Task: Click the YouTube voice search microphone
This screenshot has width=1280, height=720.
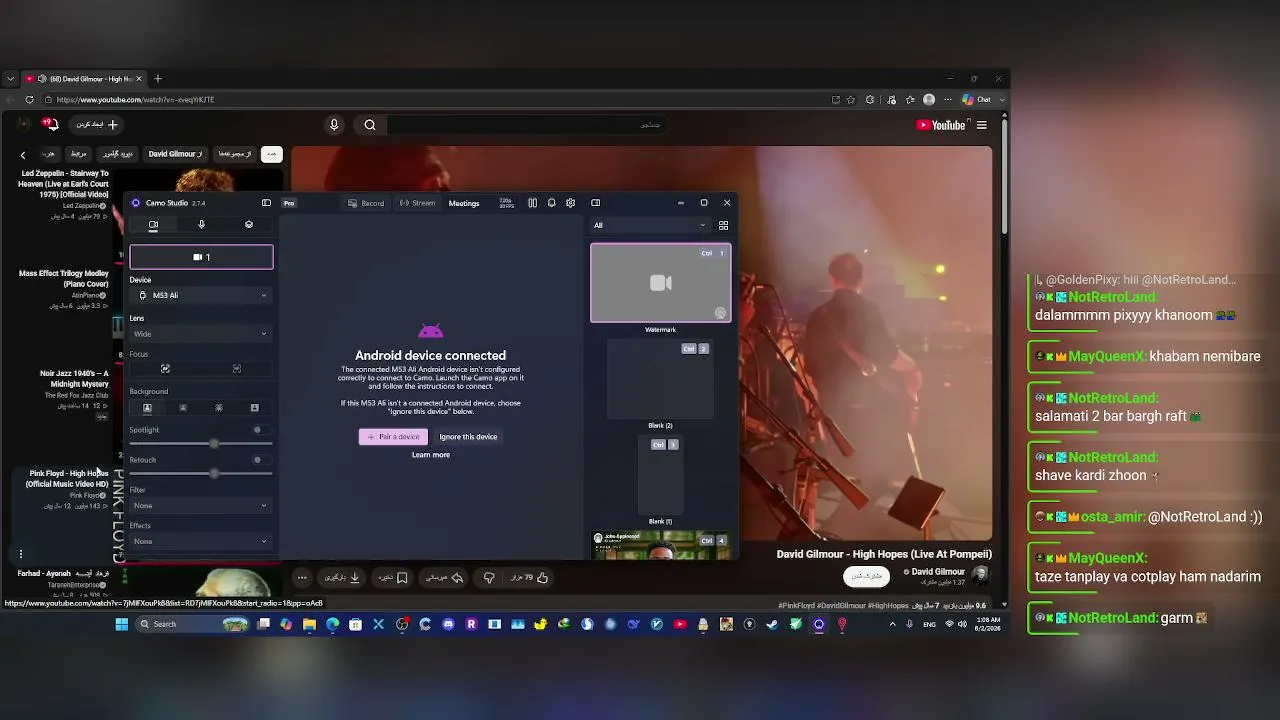Action: tap(334, 125)
